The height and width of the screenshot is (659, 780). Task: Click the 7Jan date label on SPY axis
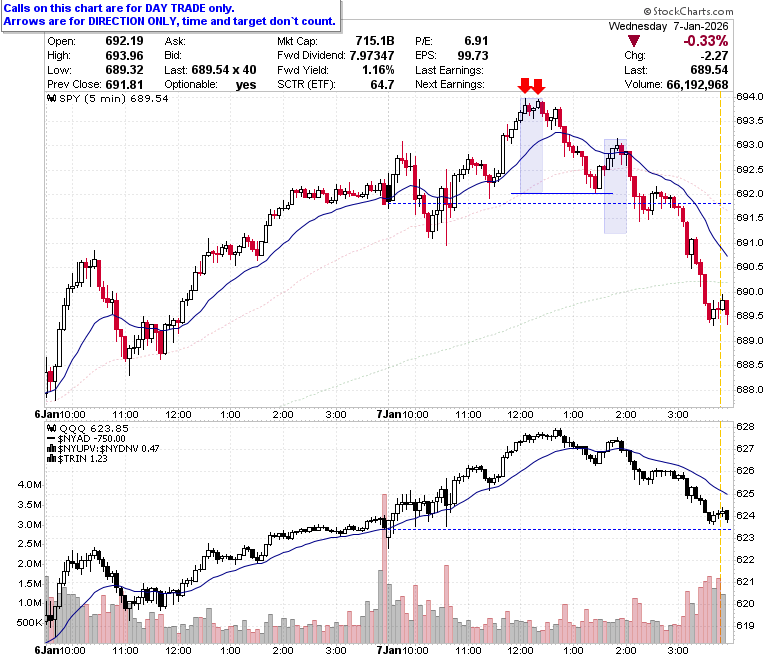pos(389,414)
